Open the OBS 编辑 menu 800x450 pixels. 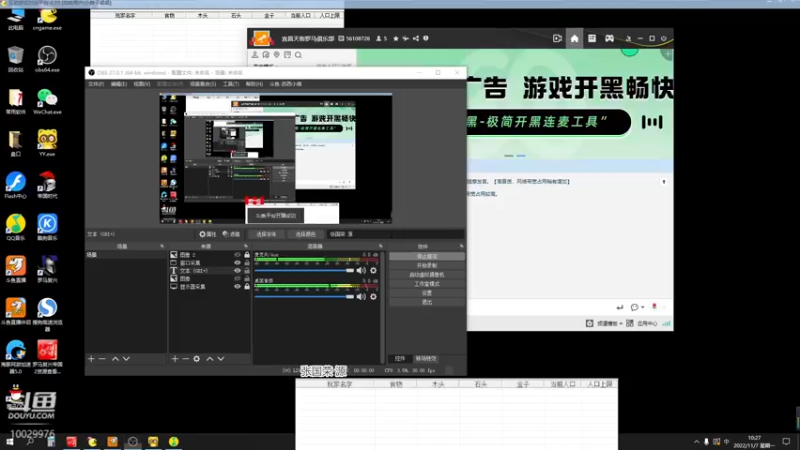(118, 84)
